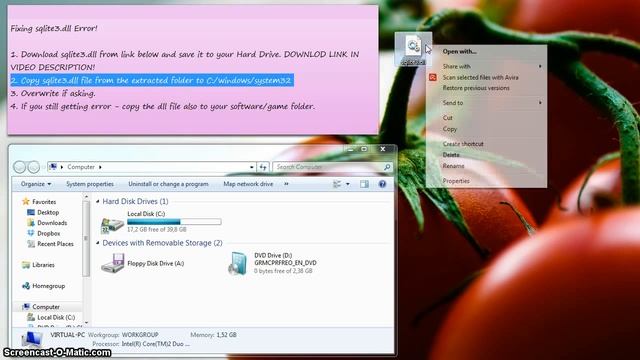Choose Rename in the context menu
640x360 pixels.
pyautogui.click(x=453, y=166)
